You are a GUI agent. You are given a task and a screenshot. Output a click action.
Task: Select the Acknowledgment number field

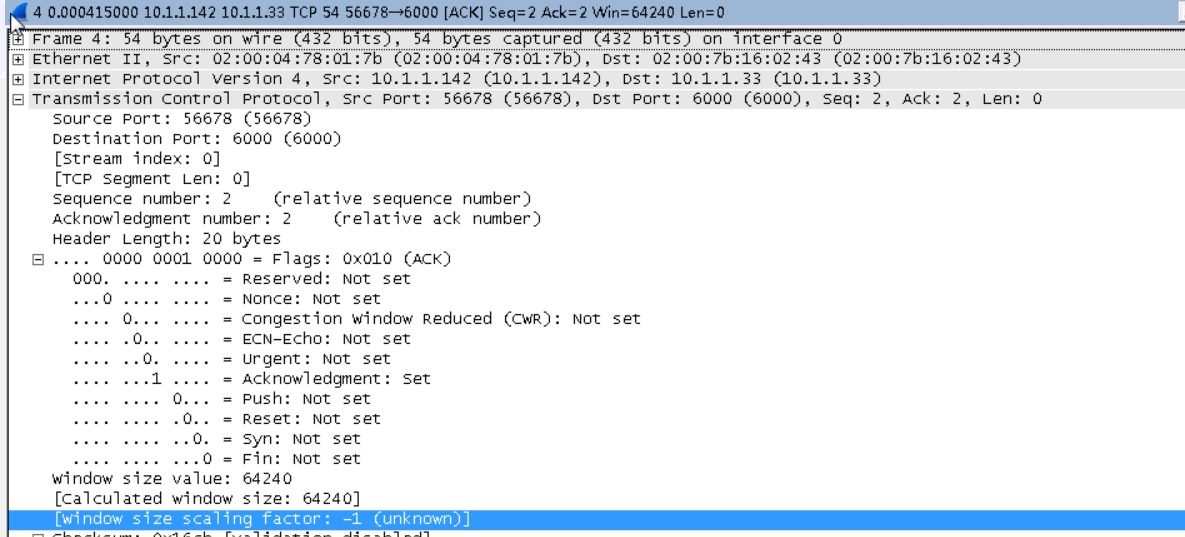[297, 219]
